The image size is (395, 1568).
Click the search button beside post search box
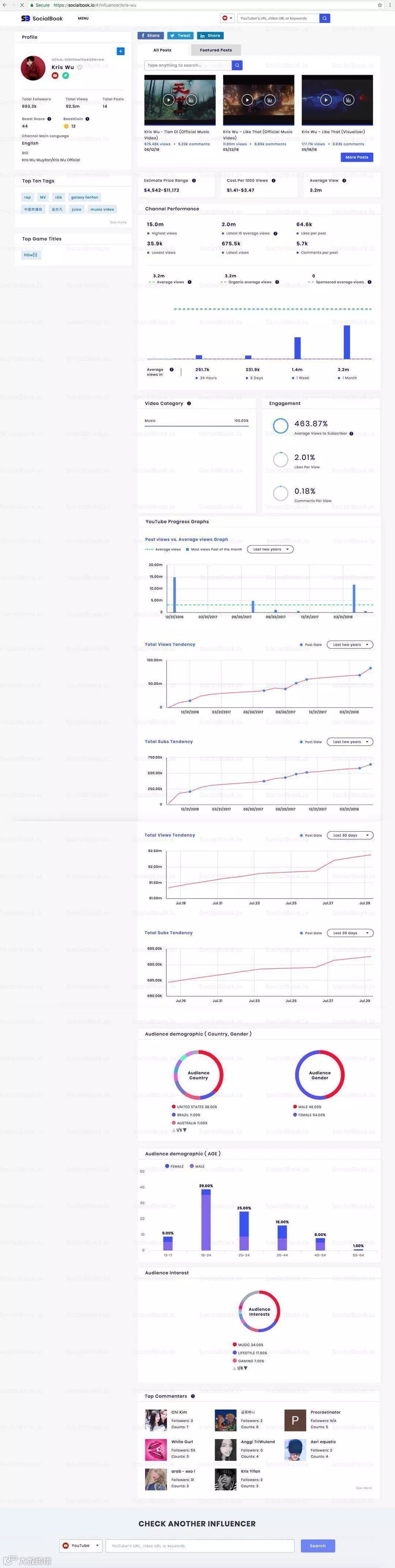[237, 65]
